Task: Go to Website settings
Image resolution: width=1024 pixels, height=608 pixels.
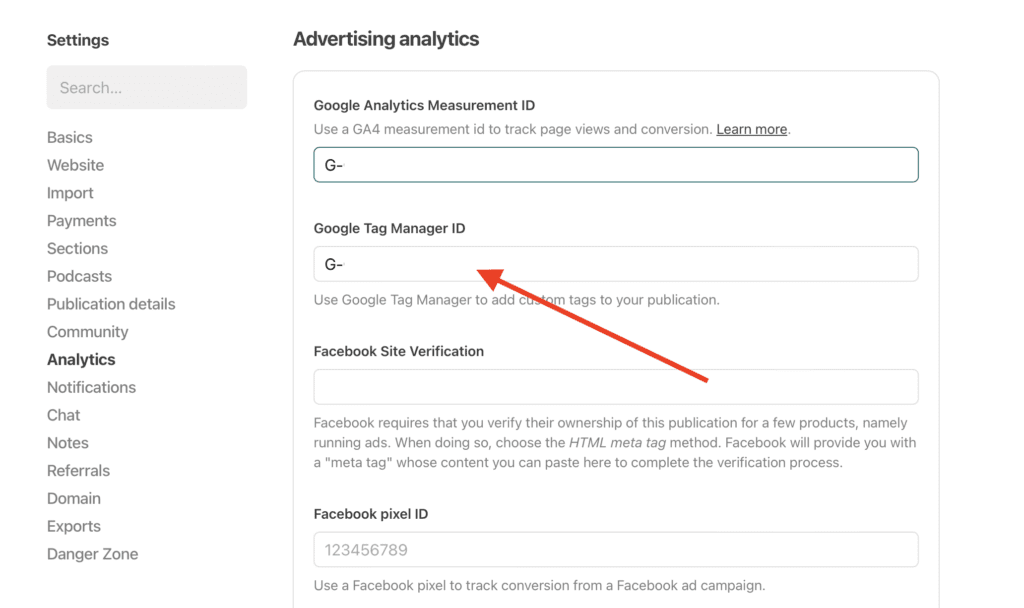Action: tap(75, 165)
